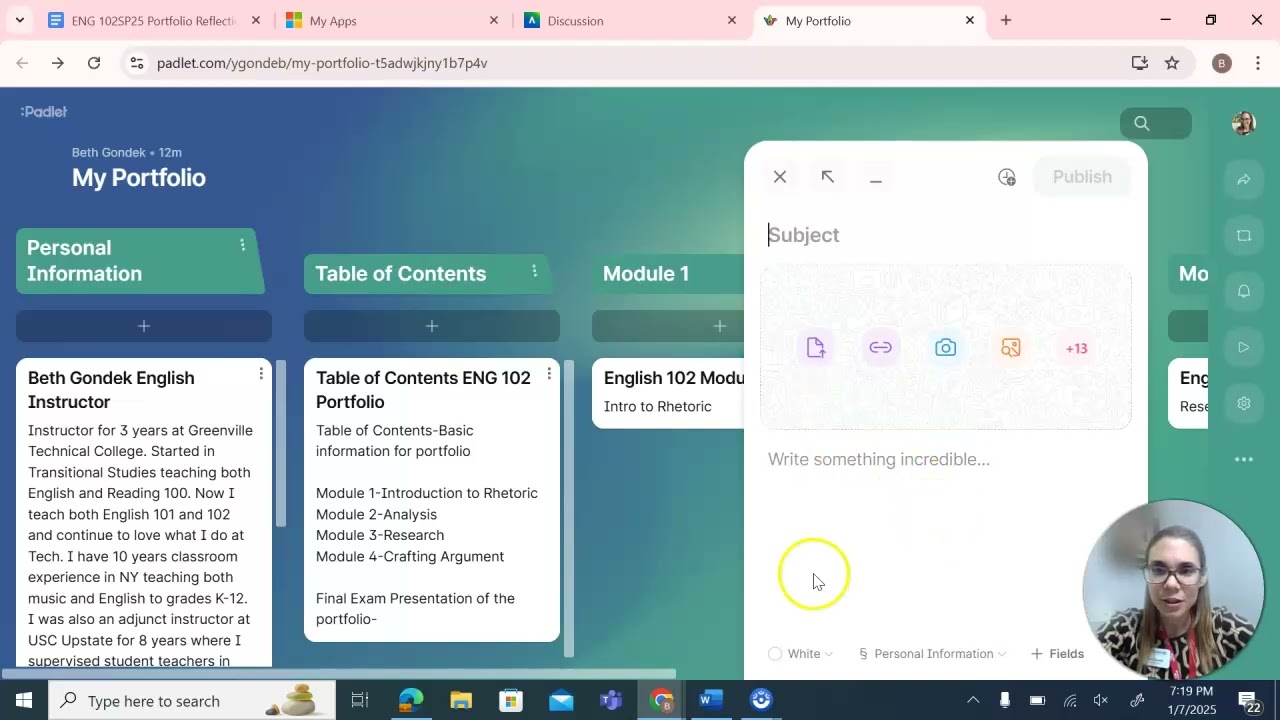Image resolution: width=1280 pixels, height=720 pixels.
Task: Switch to My Apps browser tab
Action: click(x=392, y=20)
